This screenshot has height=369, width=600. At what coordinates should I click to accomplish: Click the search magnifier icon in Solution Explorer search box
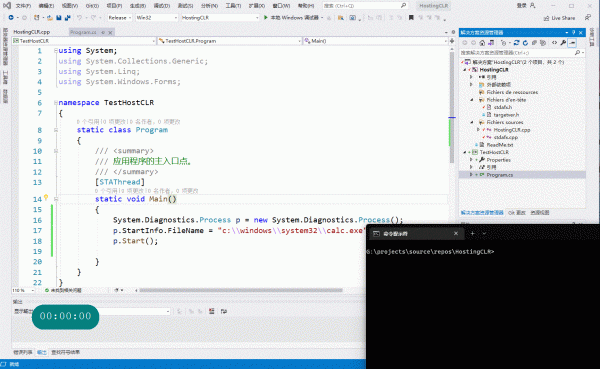577,52
